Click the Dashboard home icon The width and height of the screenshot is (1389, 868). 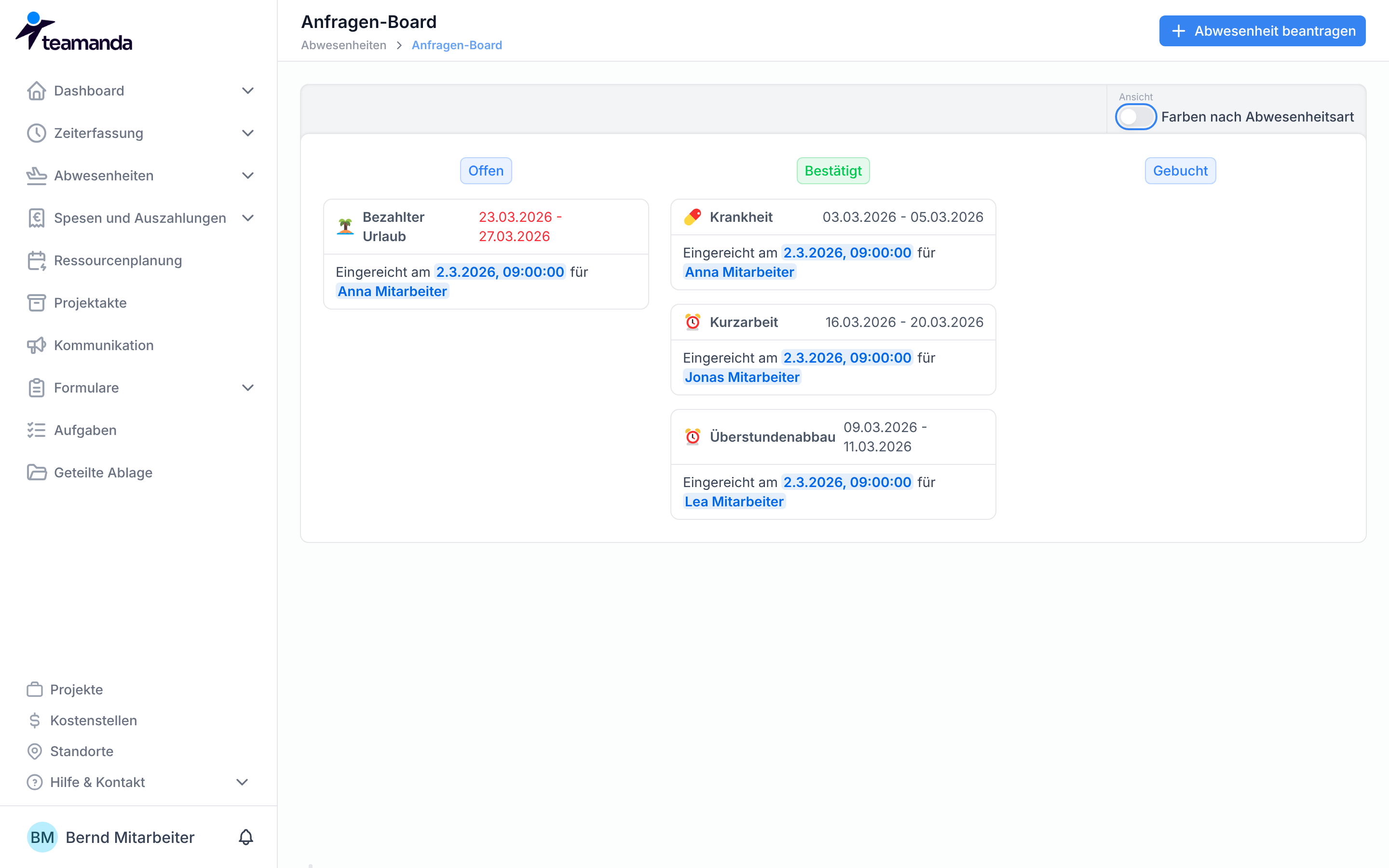pyautogui.click(x=36, y=91)
